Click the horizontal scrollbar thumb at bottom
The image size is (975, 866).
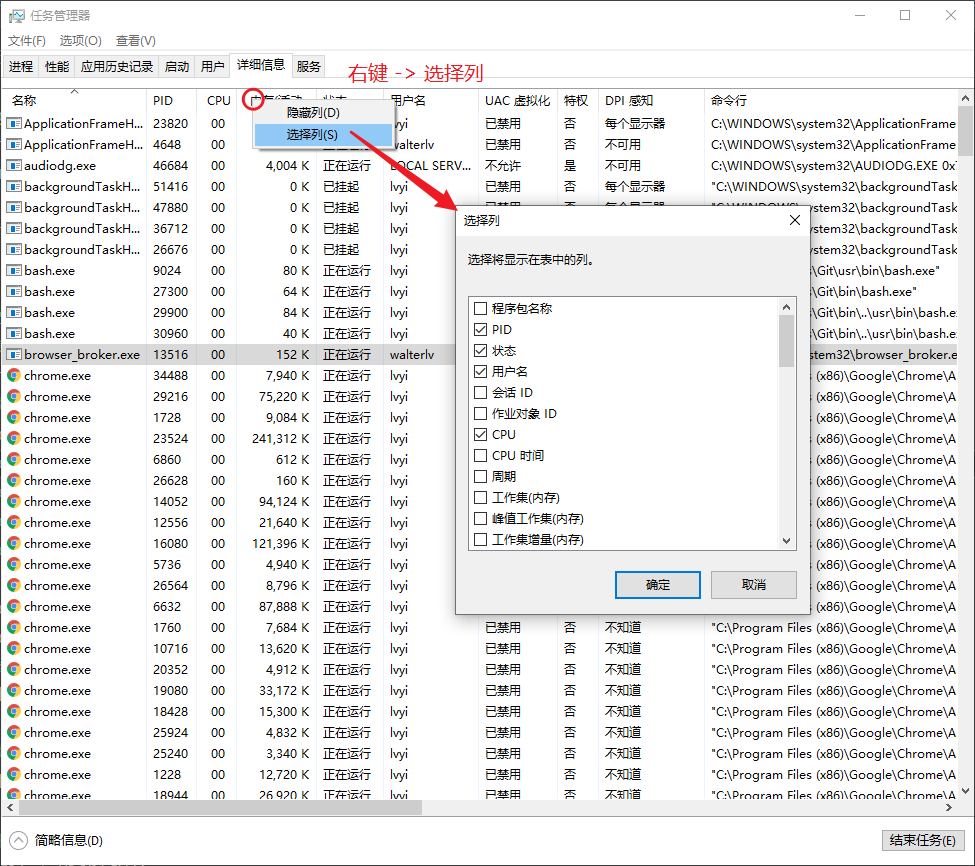click(x=220, y=806)
